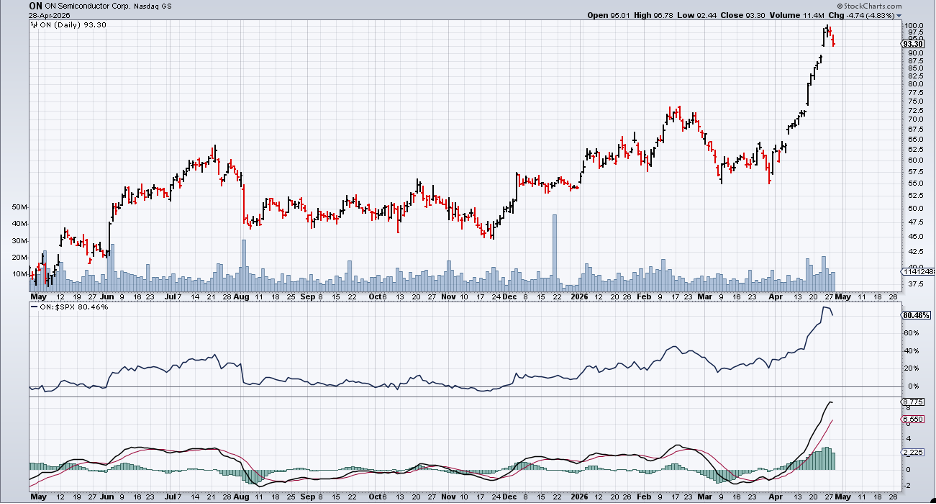This screenshot has height=504, width=936.
Task: Click the volume value tag on right axis
Action: (x=917, y=272)
